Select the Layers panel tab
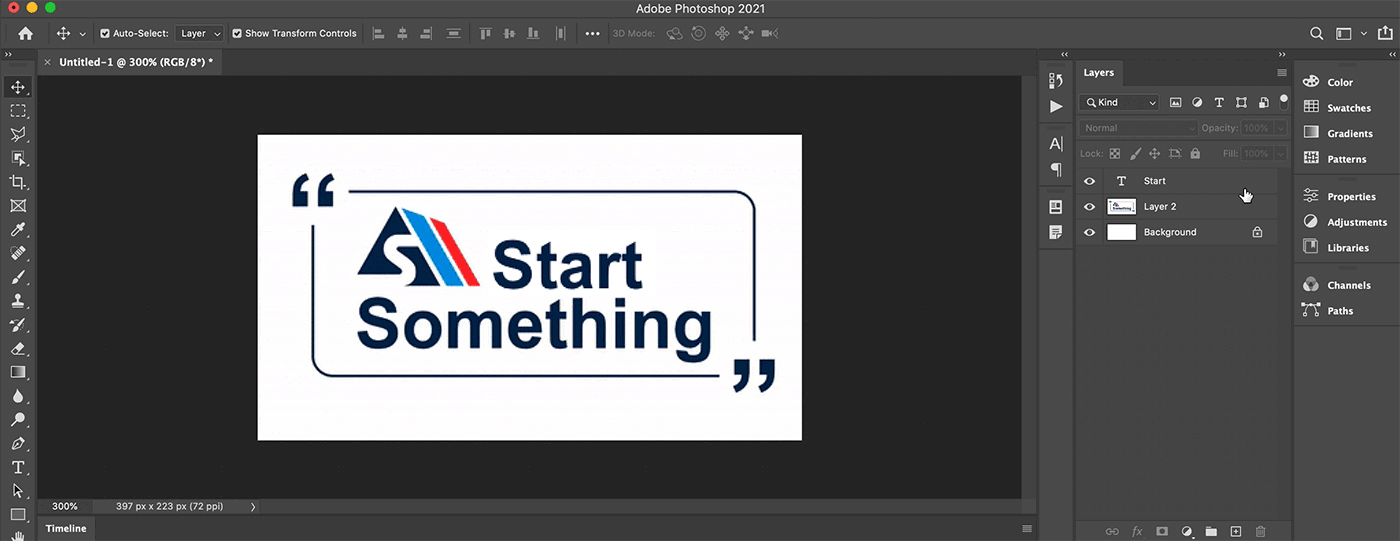 [1098, 73]
